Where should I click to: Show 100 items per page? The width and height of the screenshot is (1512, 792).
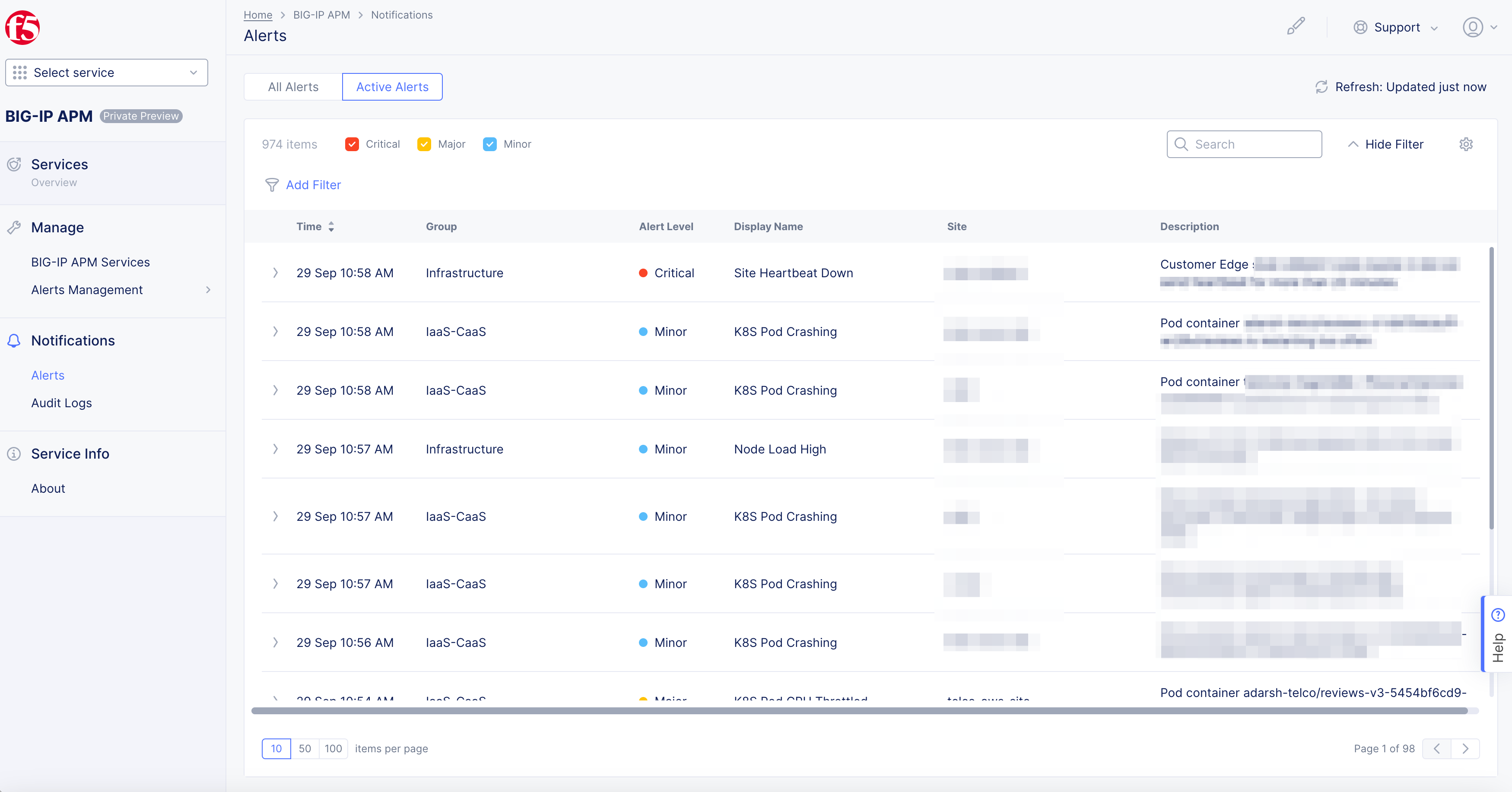coord(334,748)
